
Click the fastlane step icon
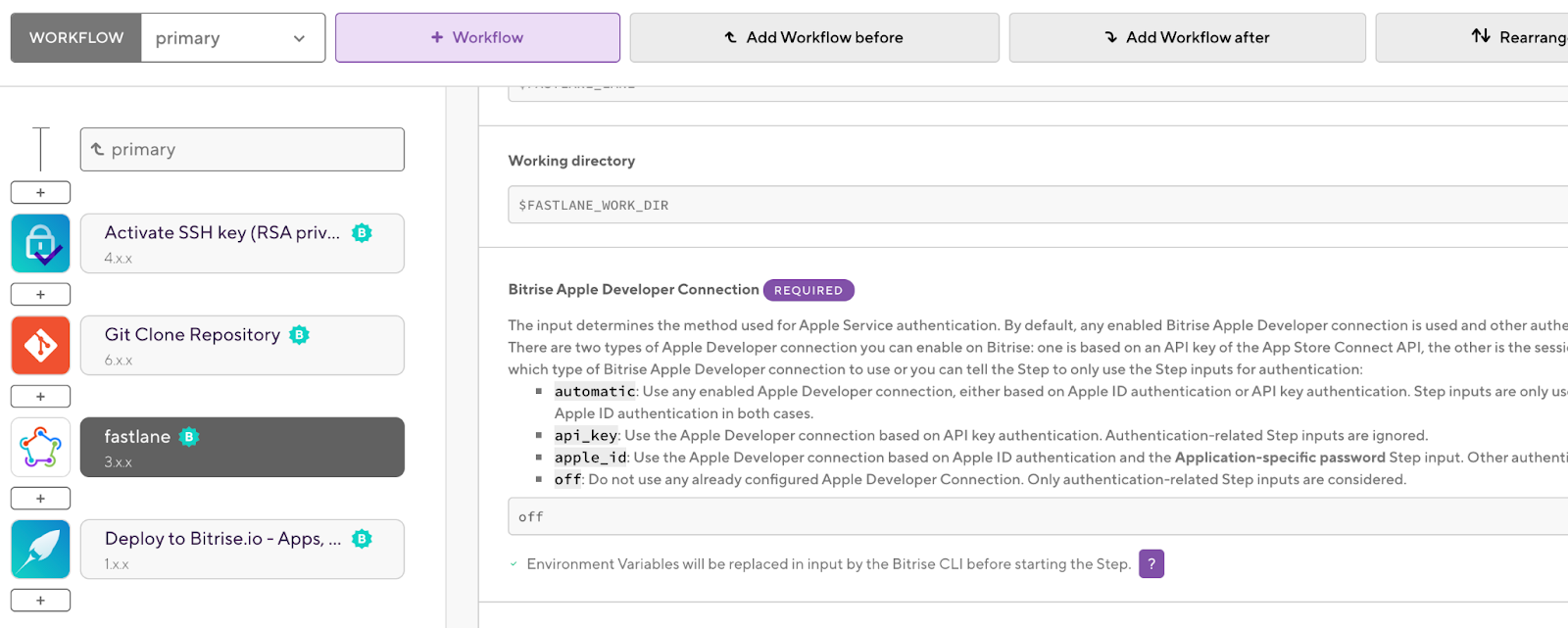(40, 447)
